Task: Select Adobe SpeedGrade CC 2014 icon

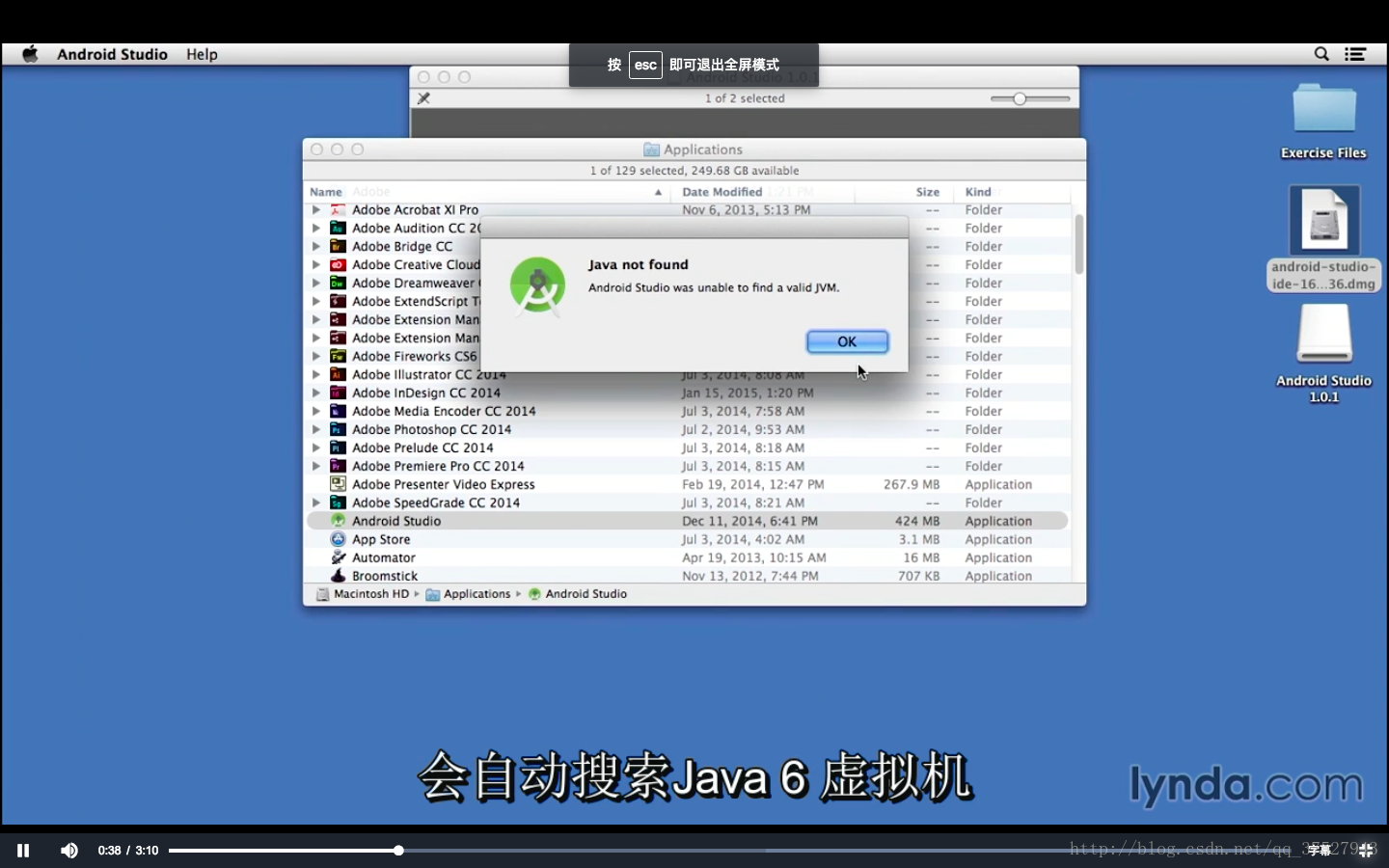Action: (338, 502)
